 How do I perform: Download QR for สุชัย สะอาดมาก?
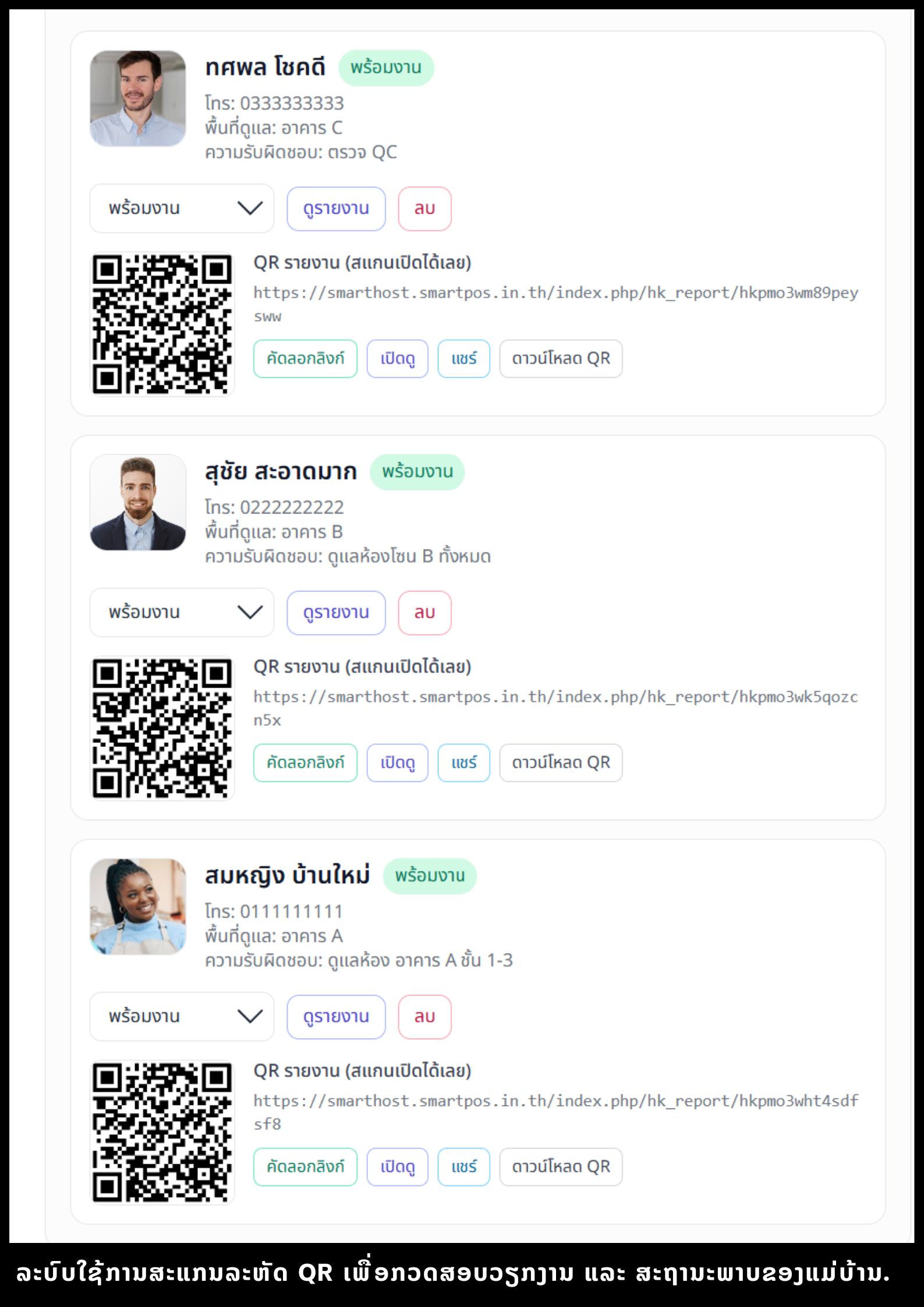click(x=561, y=763)
